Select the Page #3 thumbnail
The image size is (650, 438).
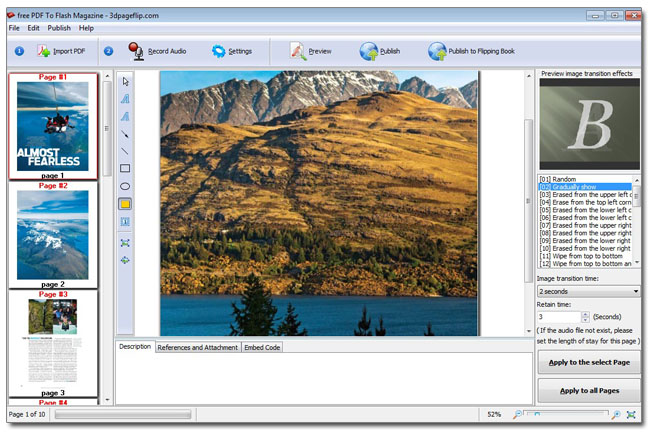[53, 344]
